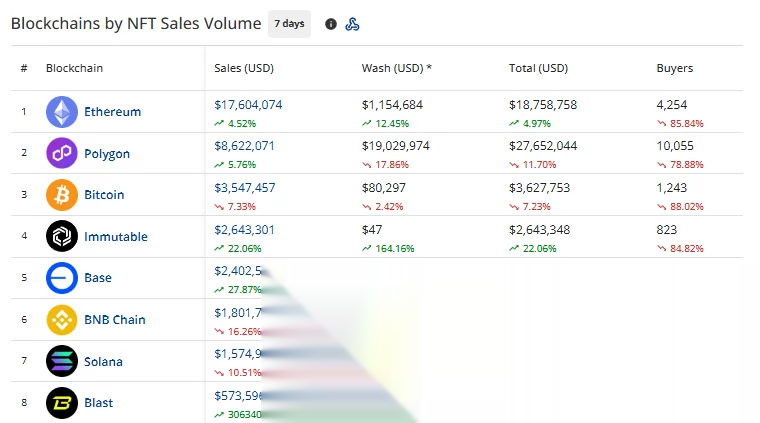Click Immutable buyers count 823

(x=666, y=230)
